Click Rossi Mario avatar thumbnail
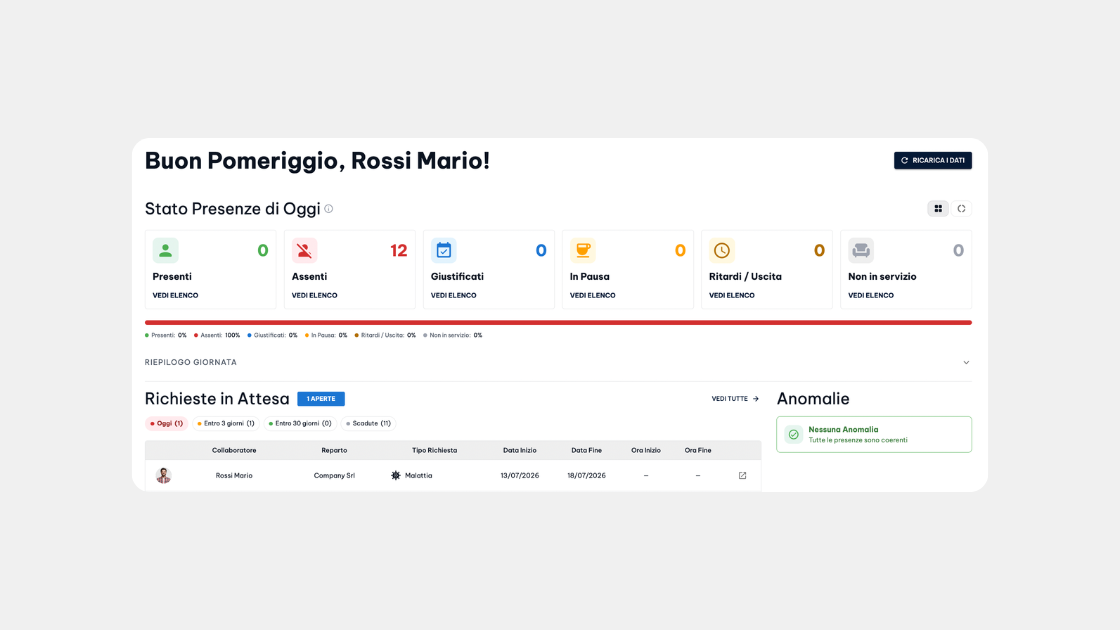The image size is (1120, 630). pos(164,475)
